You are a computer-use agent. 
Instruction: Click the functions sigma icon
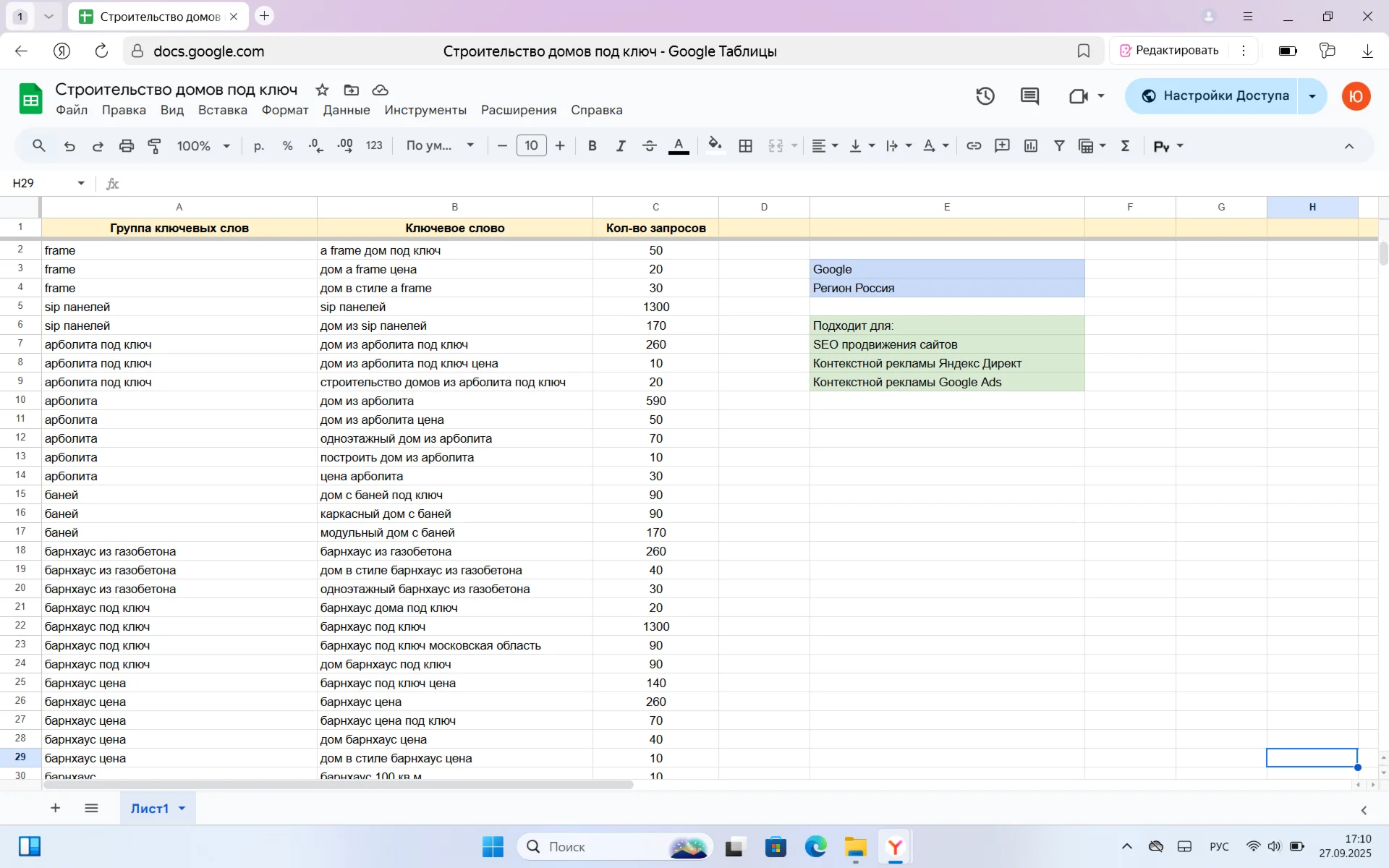point(1125,146)
